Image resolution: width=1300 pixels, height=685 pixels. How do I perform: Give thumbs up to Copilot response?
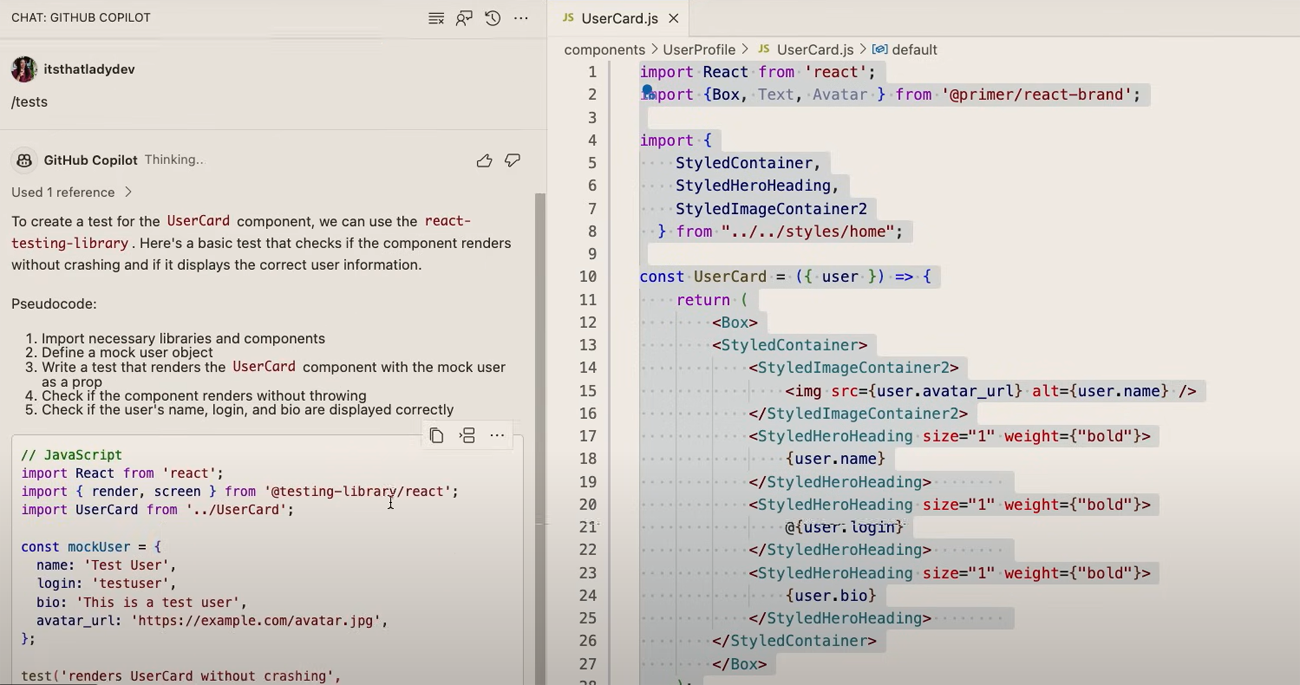484,160
